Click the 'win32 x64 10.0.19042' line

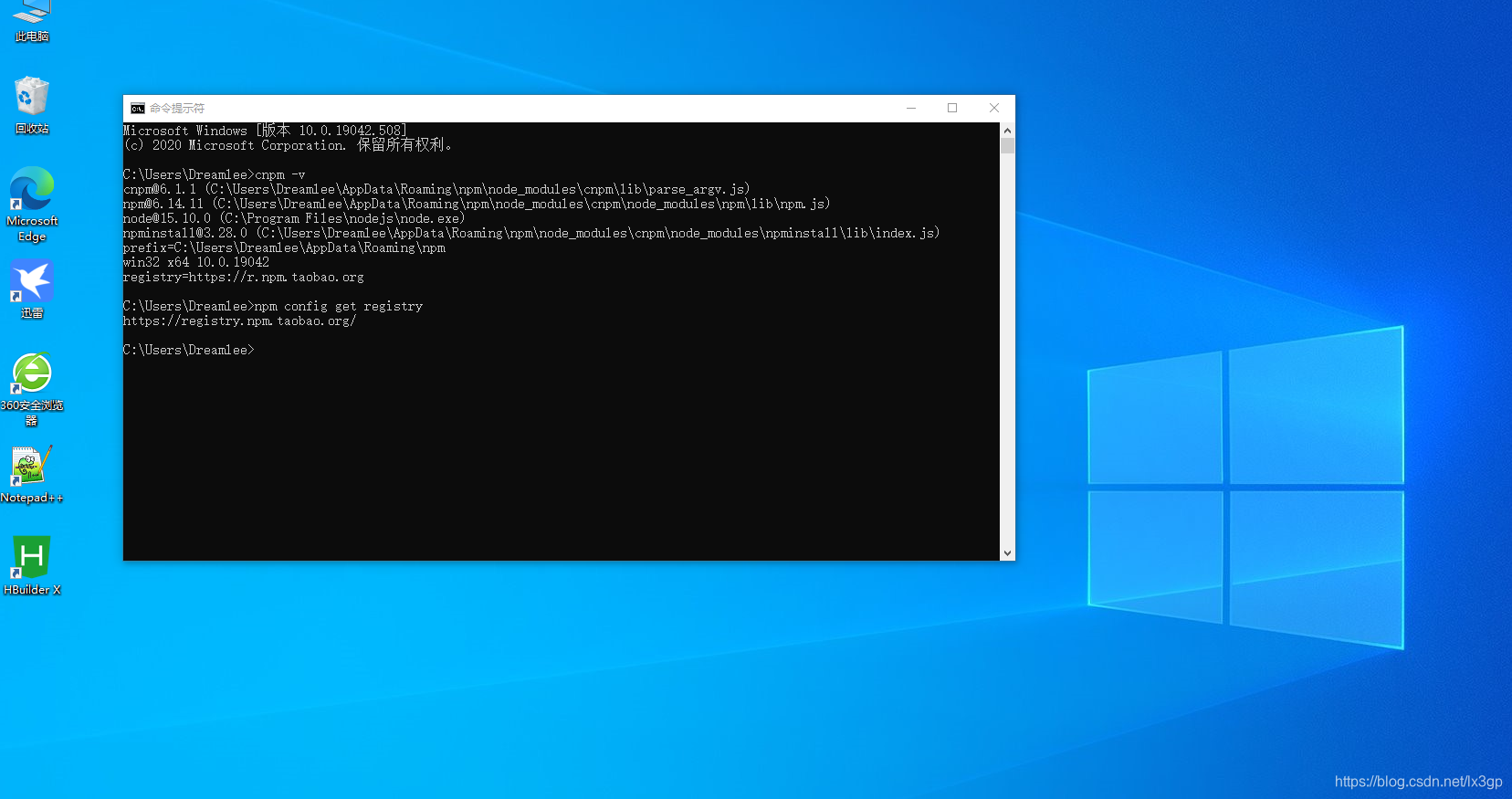(196, 262)
